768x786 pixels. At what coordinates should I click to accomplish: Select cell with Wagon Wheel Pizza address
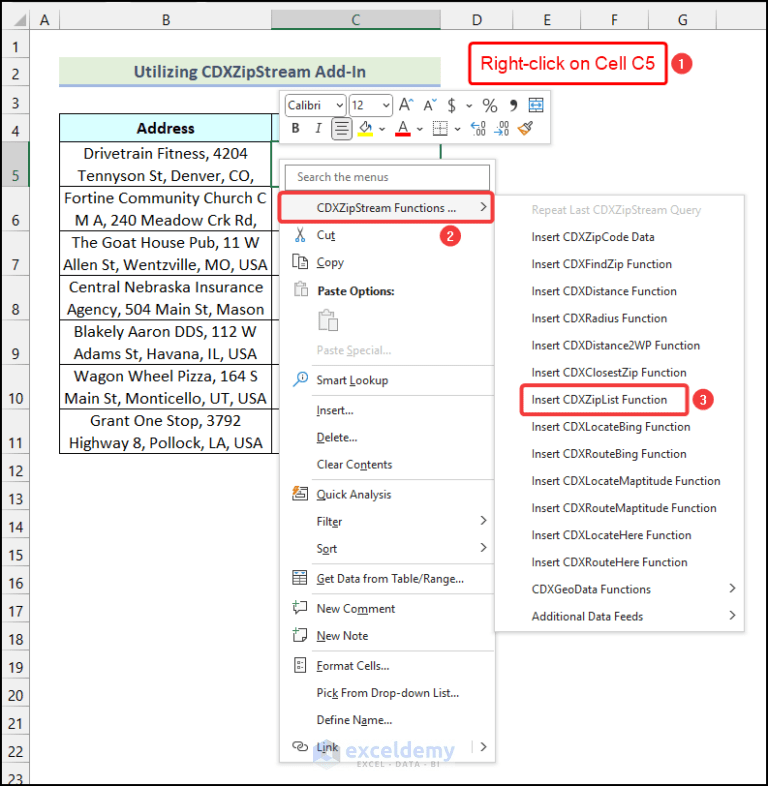tap(165, 387)
